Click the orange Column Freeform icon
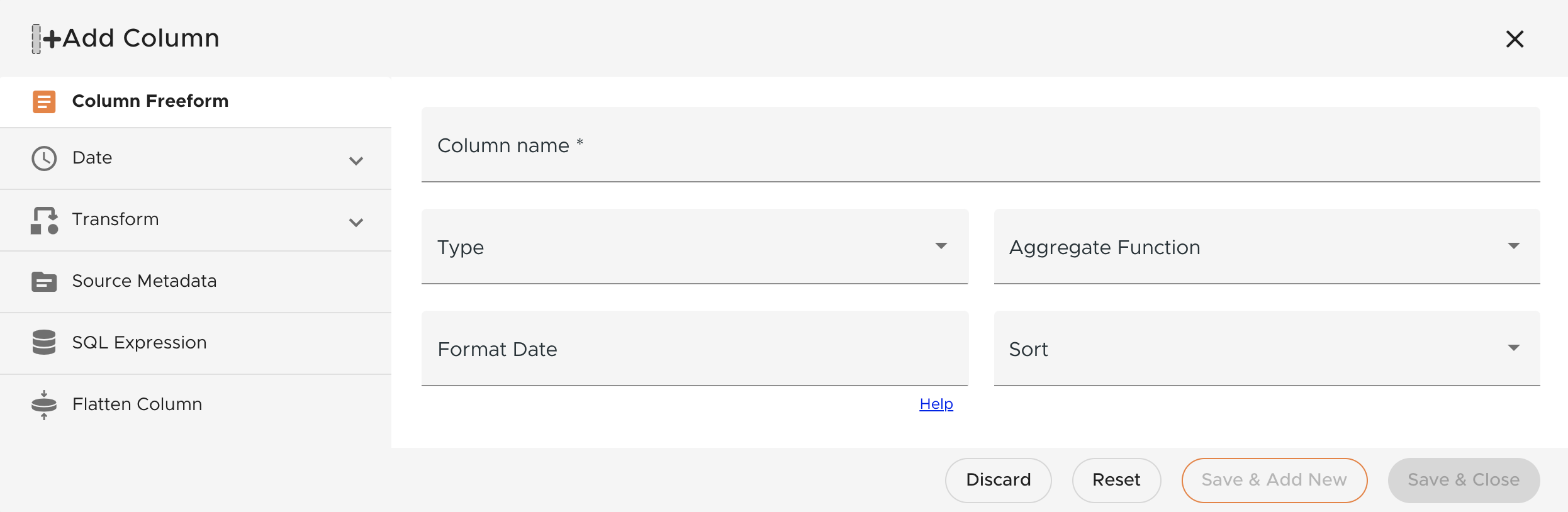The width and height of the screenshot is (1568, 512). (x=44, y=101)
